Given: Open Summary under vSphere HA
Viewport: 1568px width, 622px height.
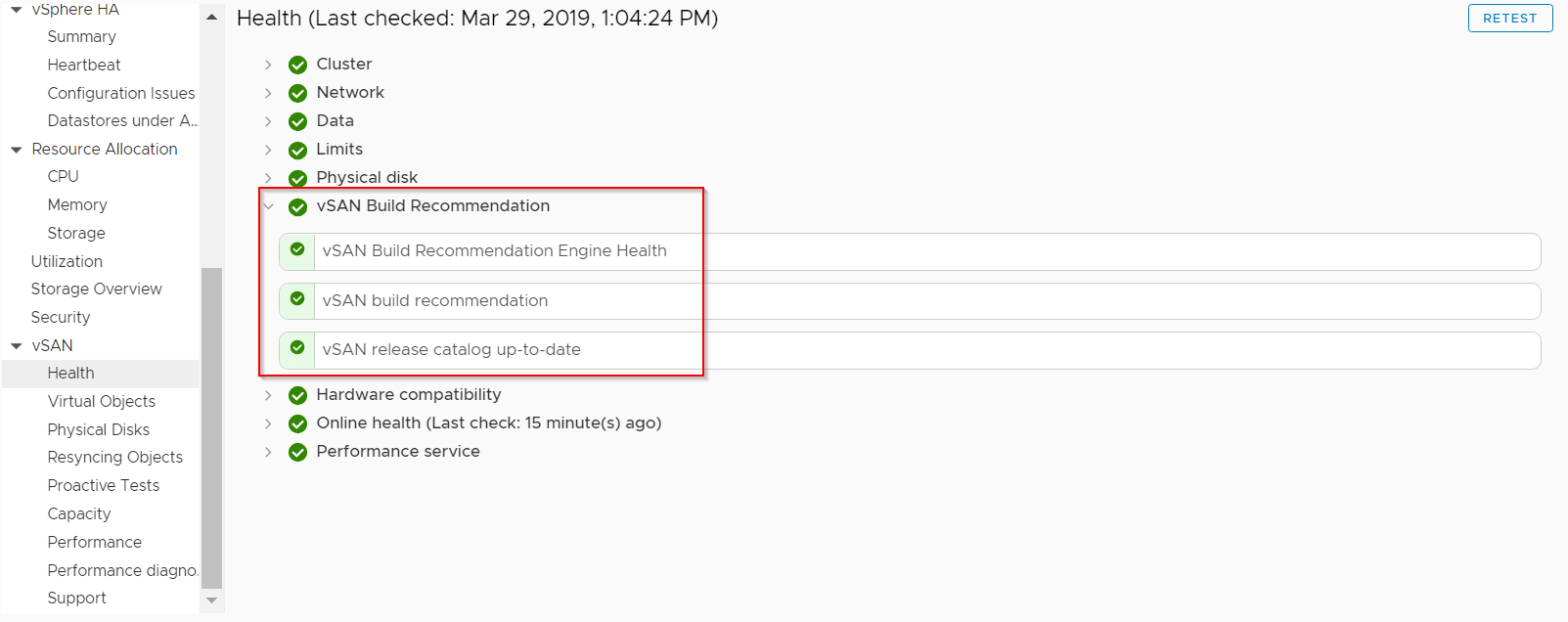Looking at the screenshot, I should (82, 36).
